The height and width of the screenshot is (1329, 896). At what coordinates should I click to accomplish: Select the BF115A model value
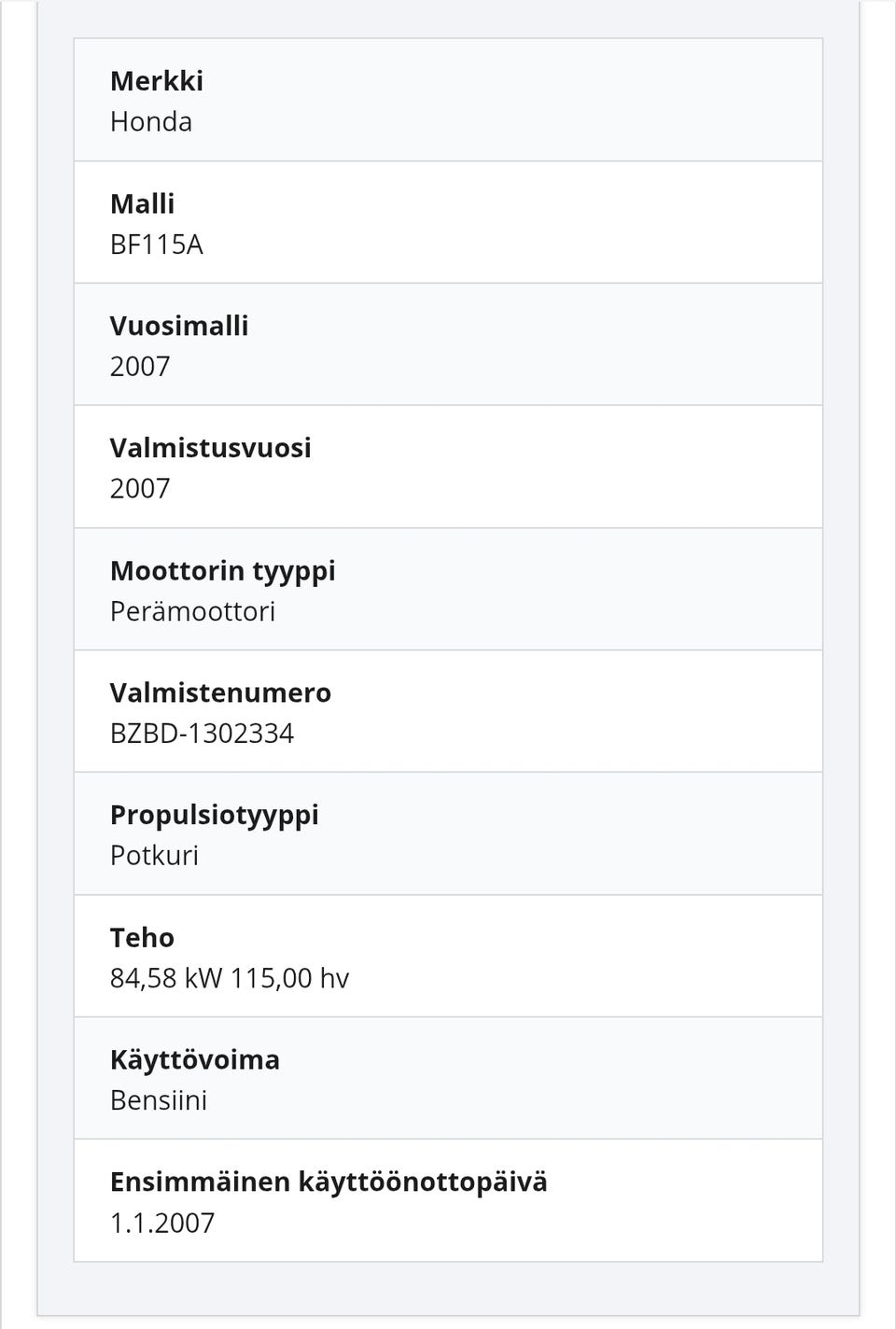pyautogui.click(x=156, y=245)
